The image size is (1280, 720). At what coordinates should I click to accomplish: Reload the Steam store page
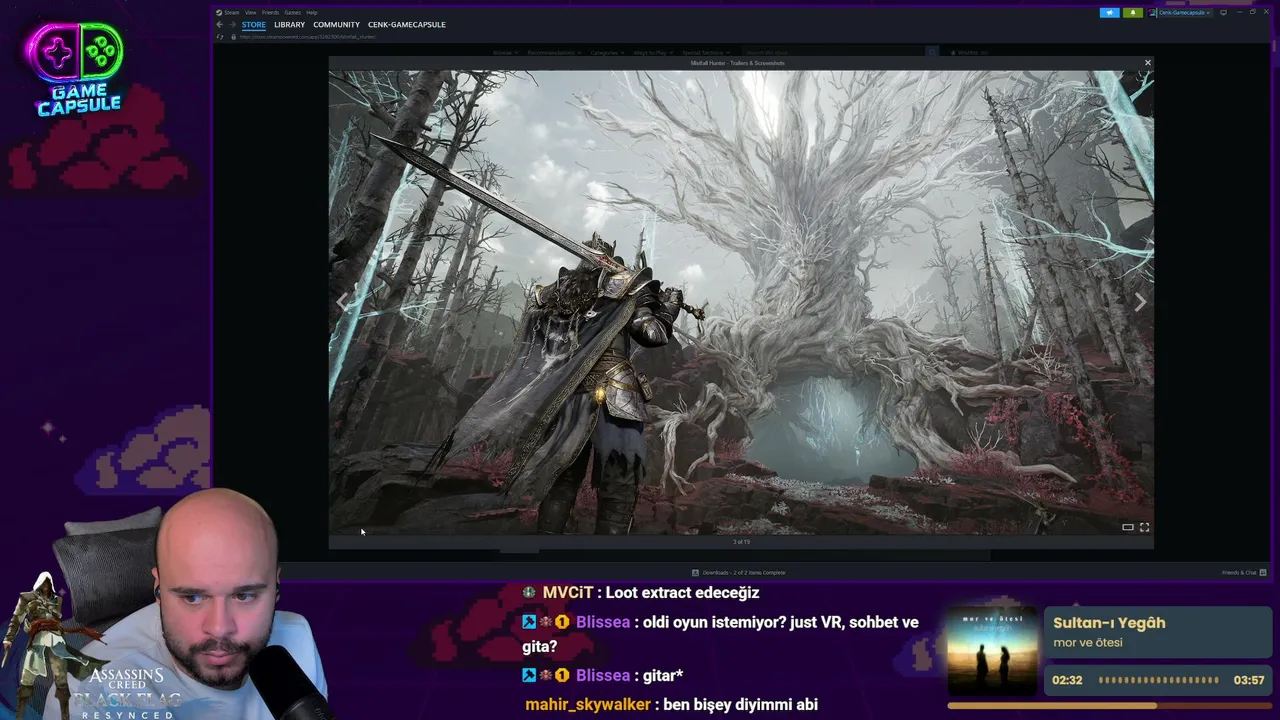pyautogui.click(x=221, y=37)
